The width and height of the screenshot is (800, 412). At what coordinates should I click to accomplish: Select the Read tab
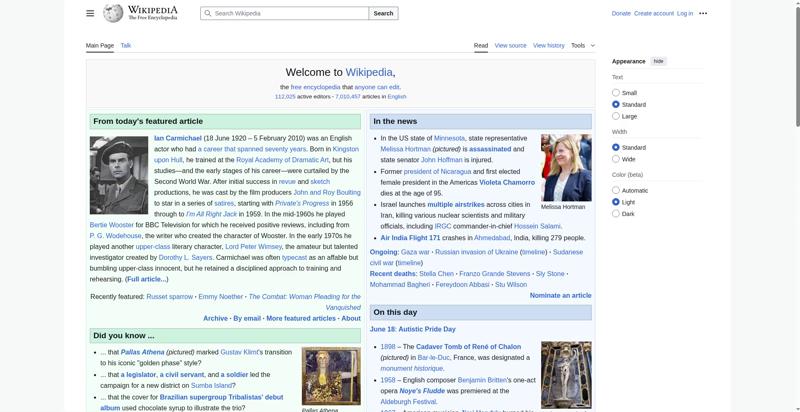481,45
